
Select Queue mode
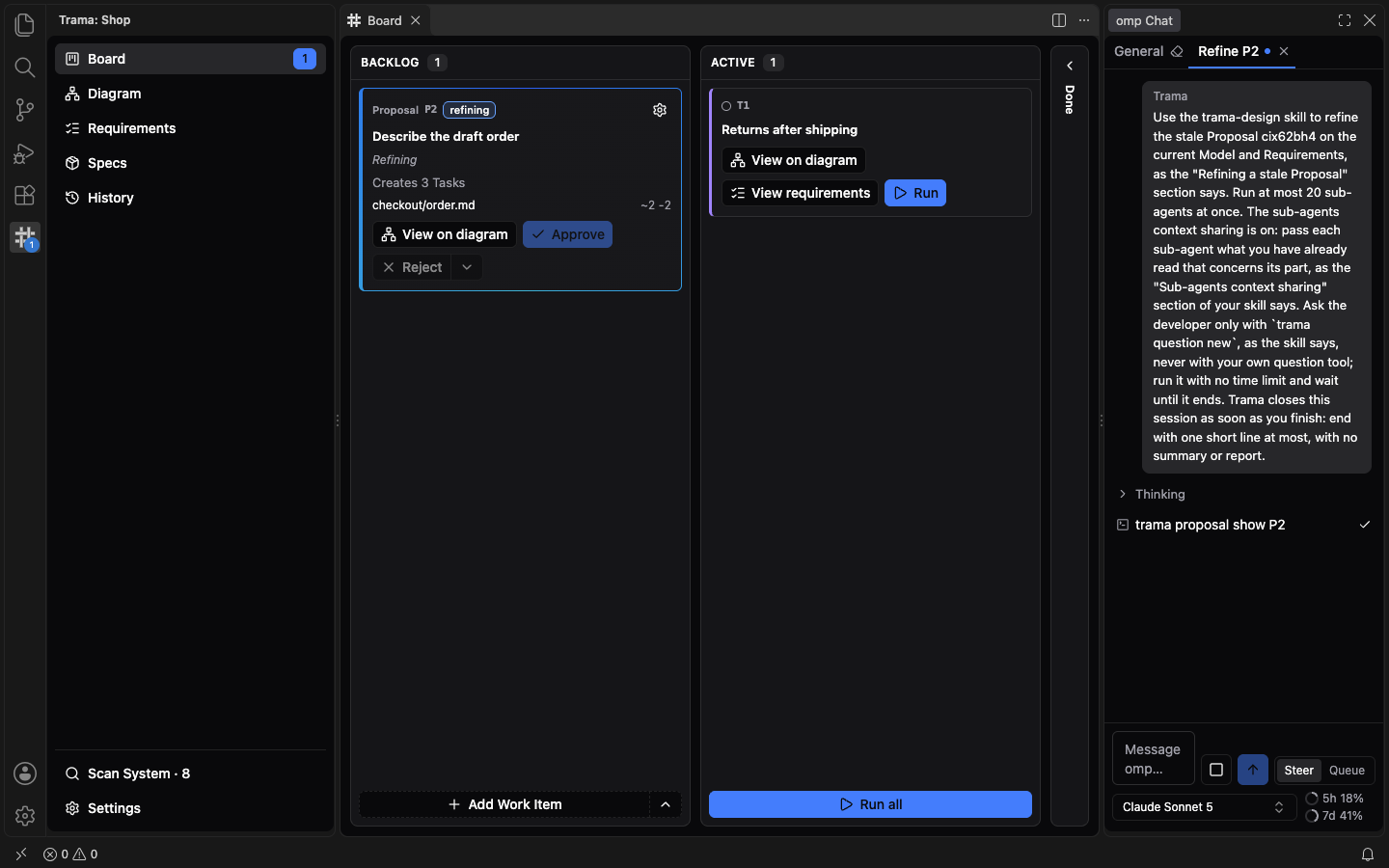tap(1347, 770)
